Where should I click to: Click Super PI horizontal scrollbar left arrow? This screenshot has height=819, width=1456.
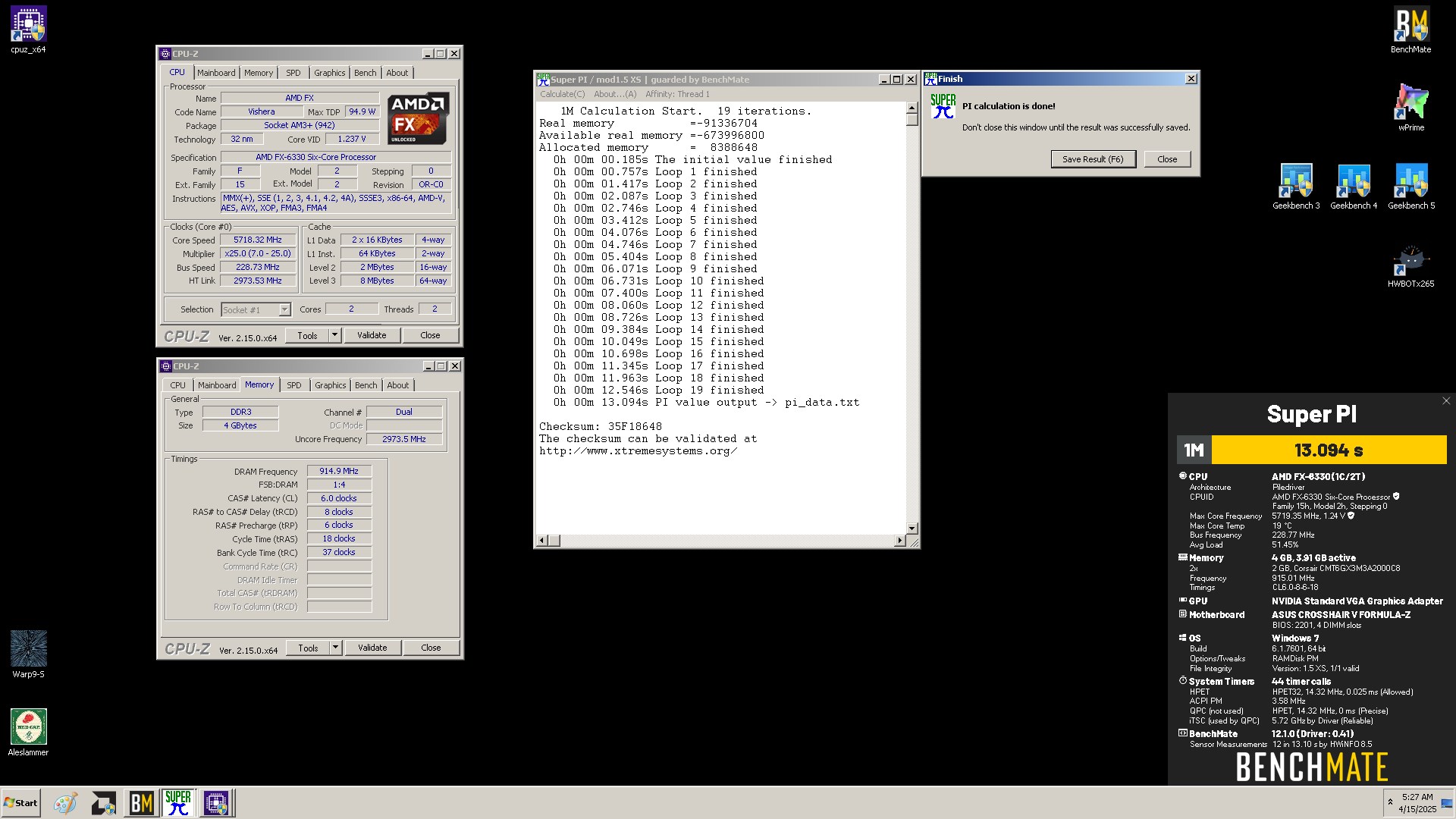click(x=542, y=540)
